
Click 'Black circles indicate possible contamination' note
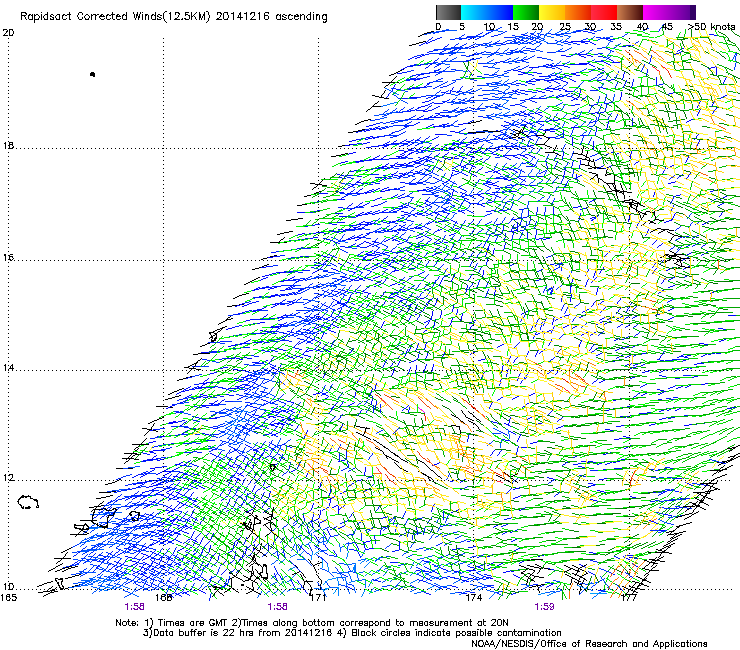(456, 633)
